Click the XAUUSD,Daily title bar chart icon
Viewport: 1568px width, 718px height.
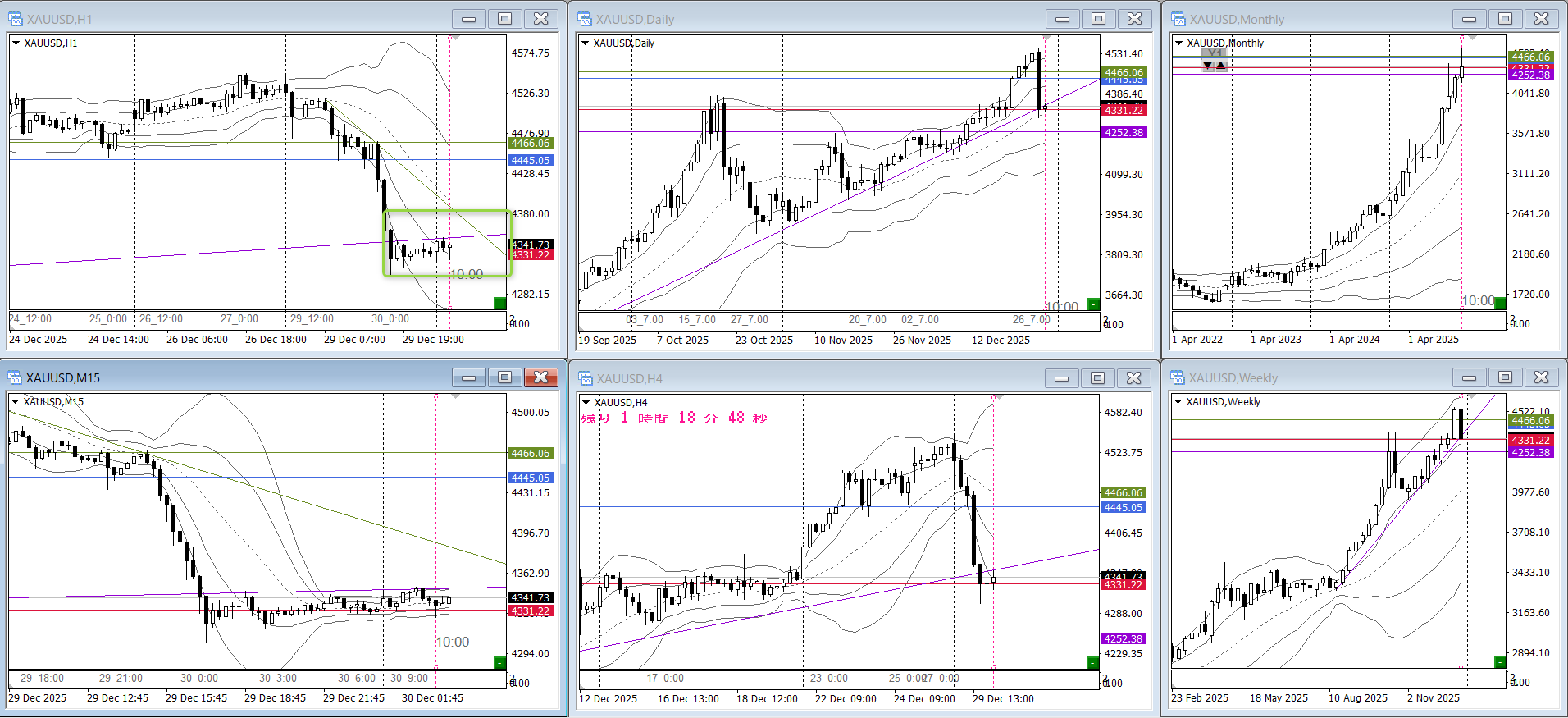pos(585,19)
